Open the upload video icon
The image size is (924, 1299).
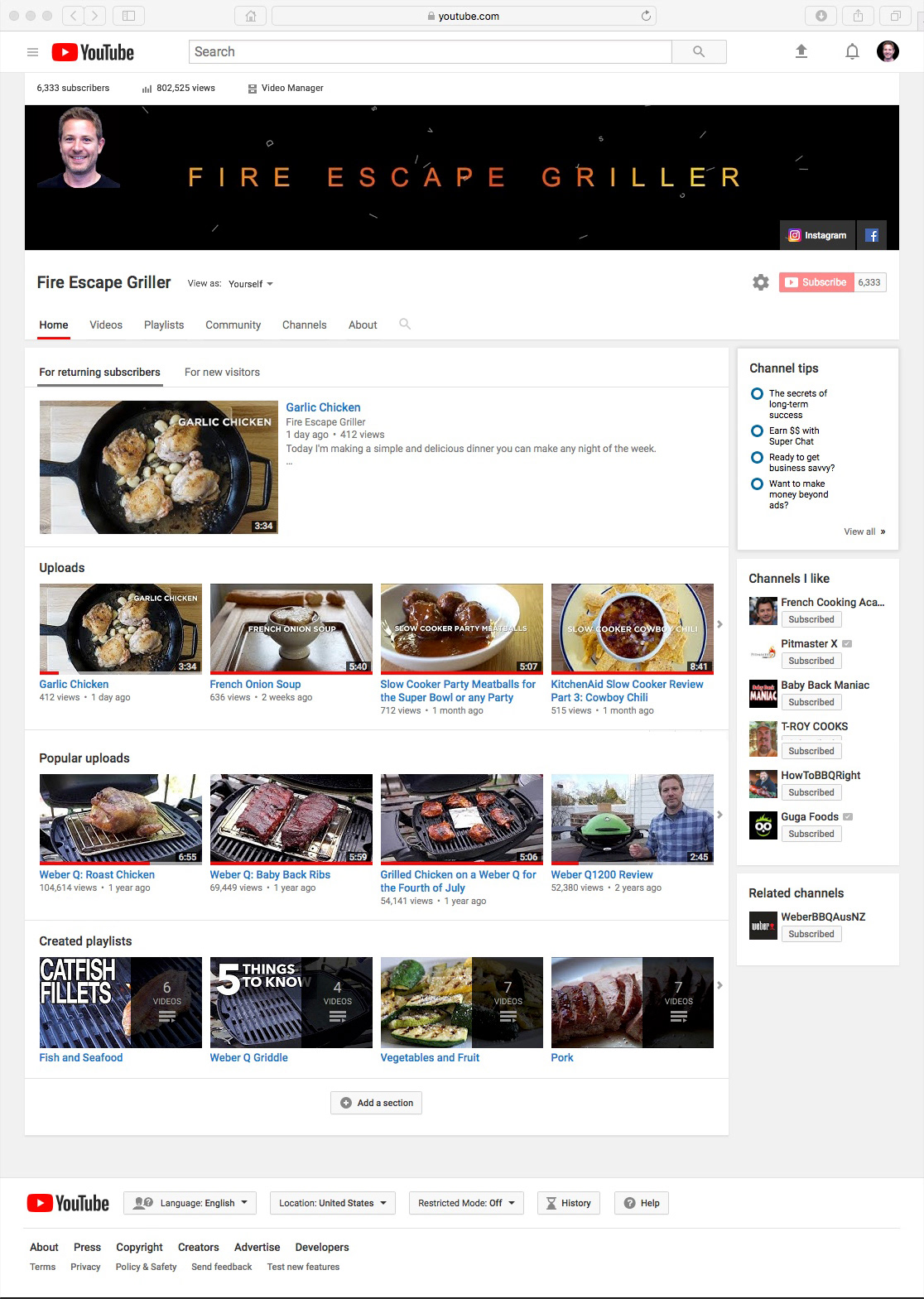801,51
